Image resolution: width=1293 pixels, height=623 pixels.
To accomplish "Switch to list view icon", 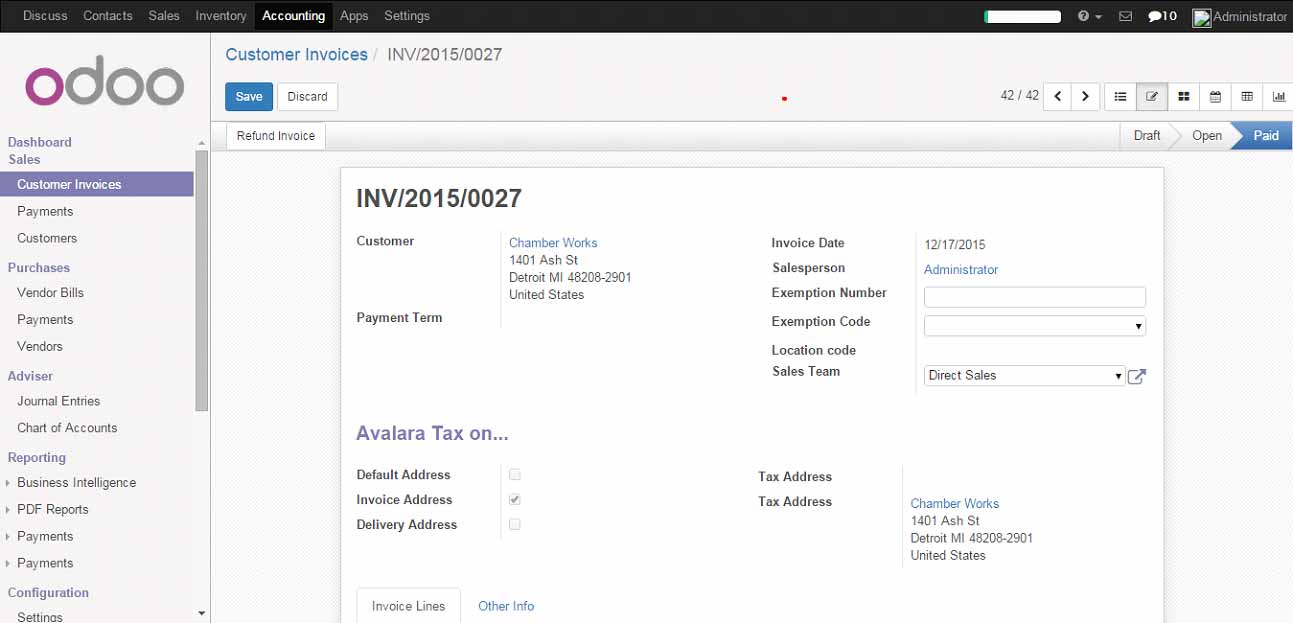I will tap(1120, 97).
